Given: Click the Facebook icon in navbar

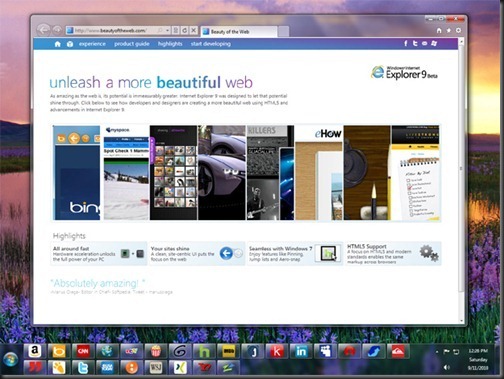Looking at the screenshot, I should (406, 43).
